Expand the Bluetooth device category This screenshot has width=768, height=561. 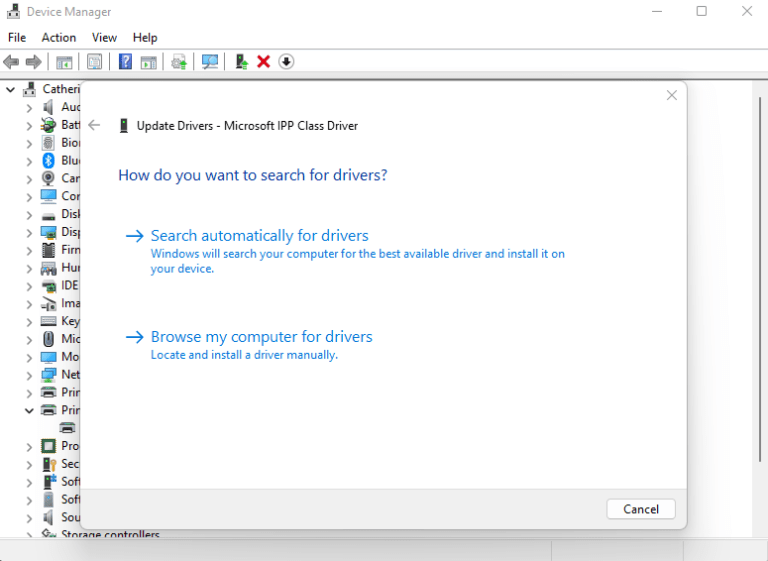[x=29, y=161]
